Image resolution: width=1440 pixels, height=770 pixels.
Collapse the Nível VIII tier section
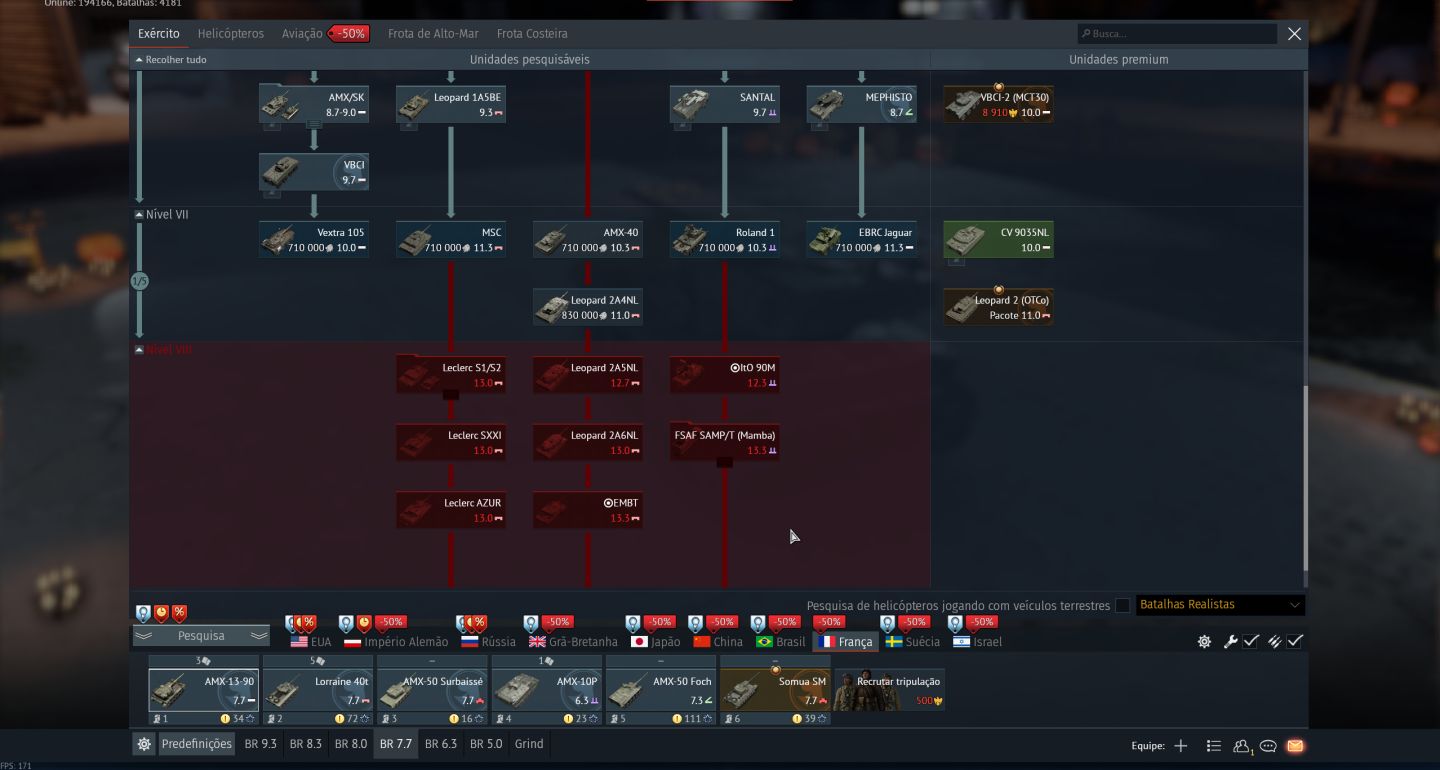[139, 350]
